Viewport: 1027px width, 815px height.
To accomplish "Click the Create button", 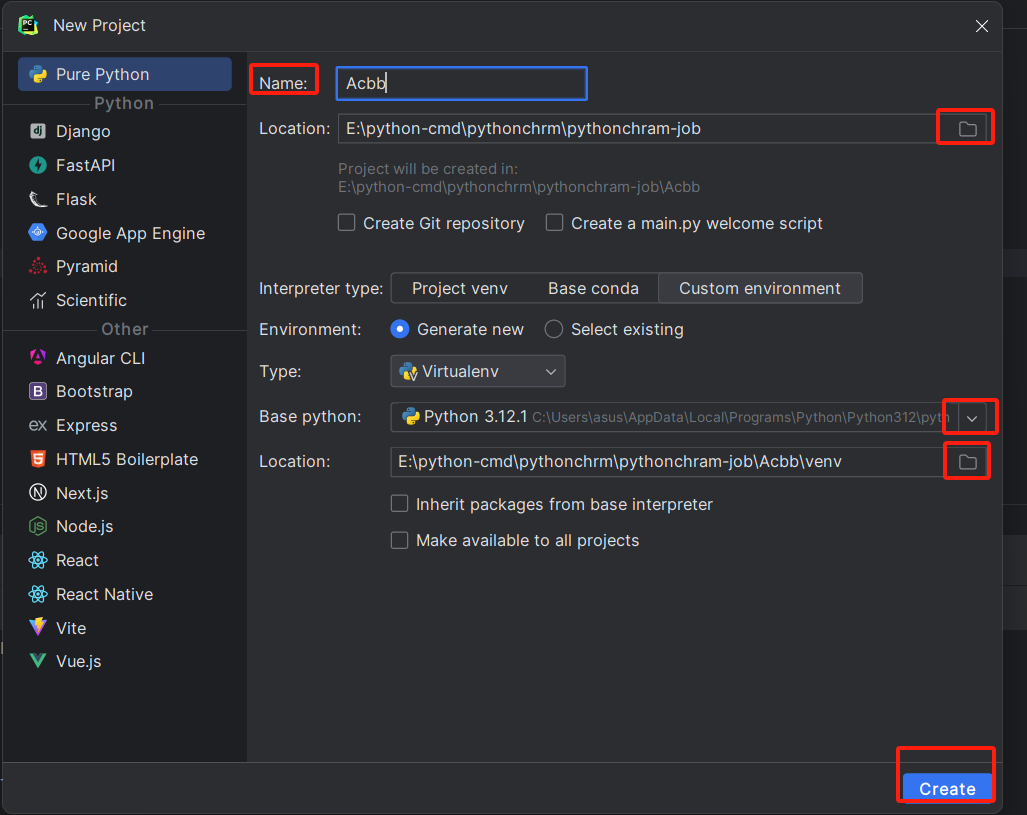I will pyautogui.click(x=947, y=788).
